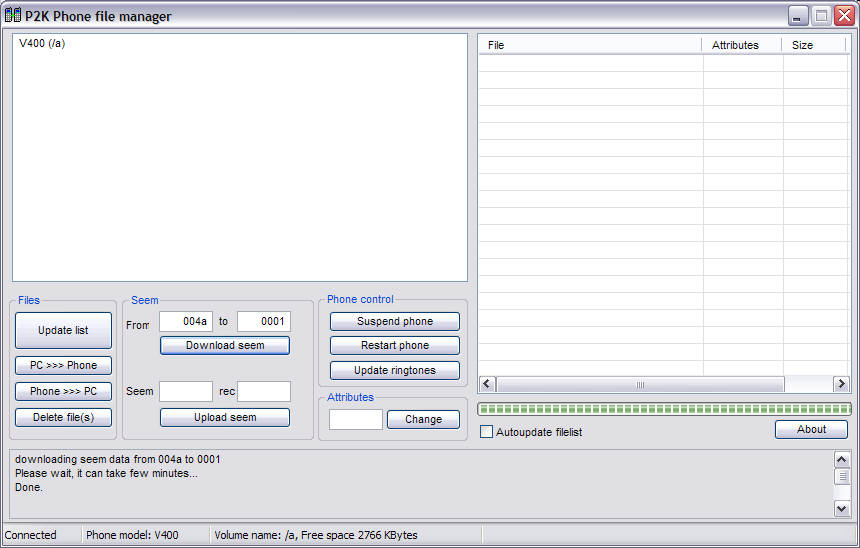Click the PC >>> Phone upload button

click(x=63, y=366)
